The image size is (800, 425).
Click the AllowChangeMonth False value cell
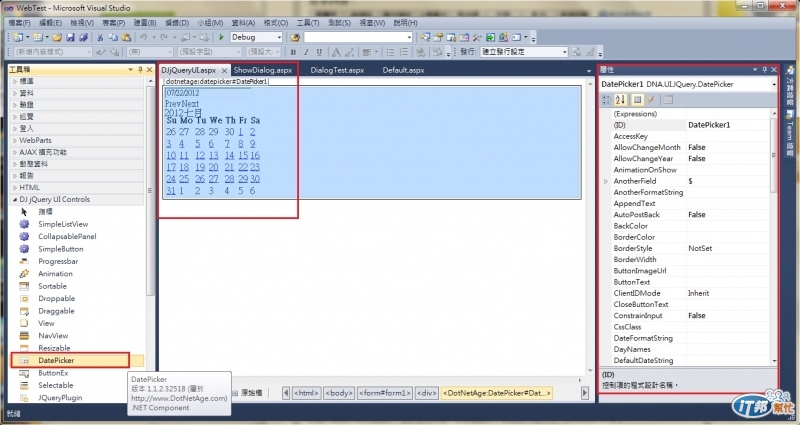tap(728, 147)
